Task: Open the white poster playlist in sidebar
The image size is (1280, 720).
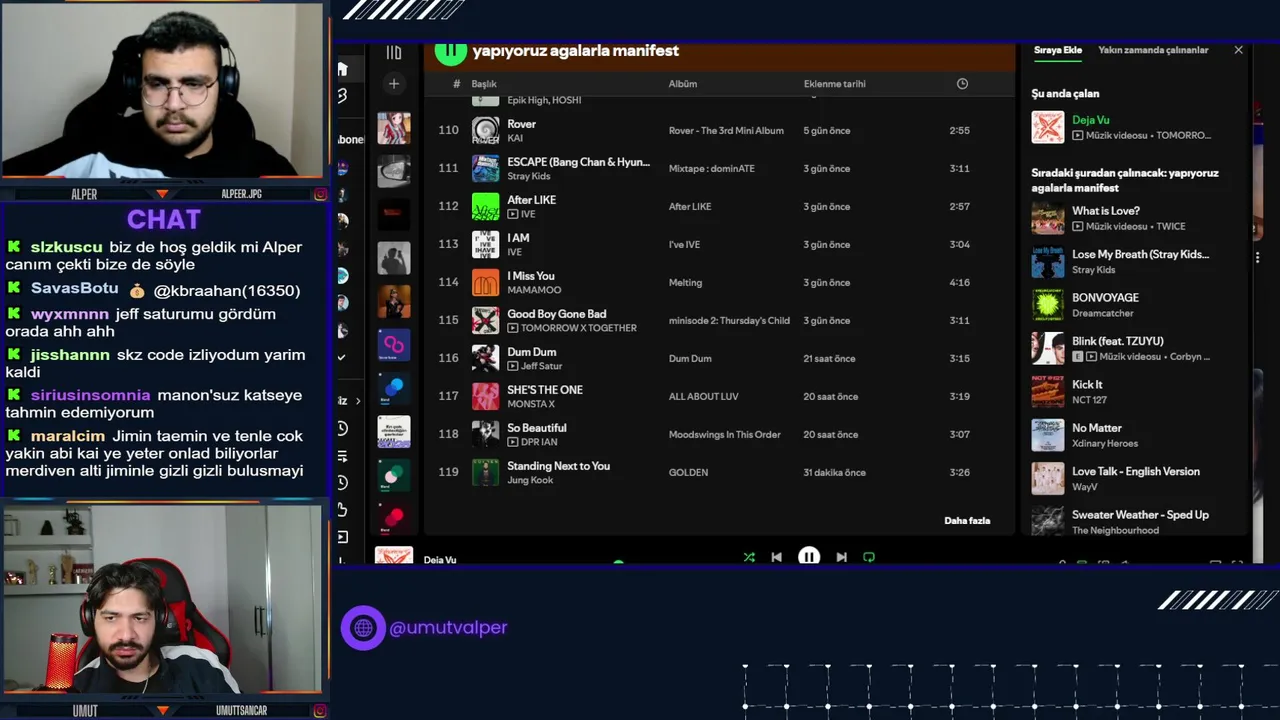Action: [394, 432]
